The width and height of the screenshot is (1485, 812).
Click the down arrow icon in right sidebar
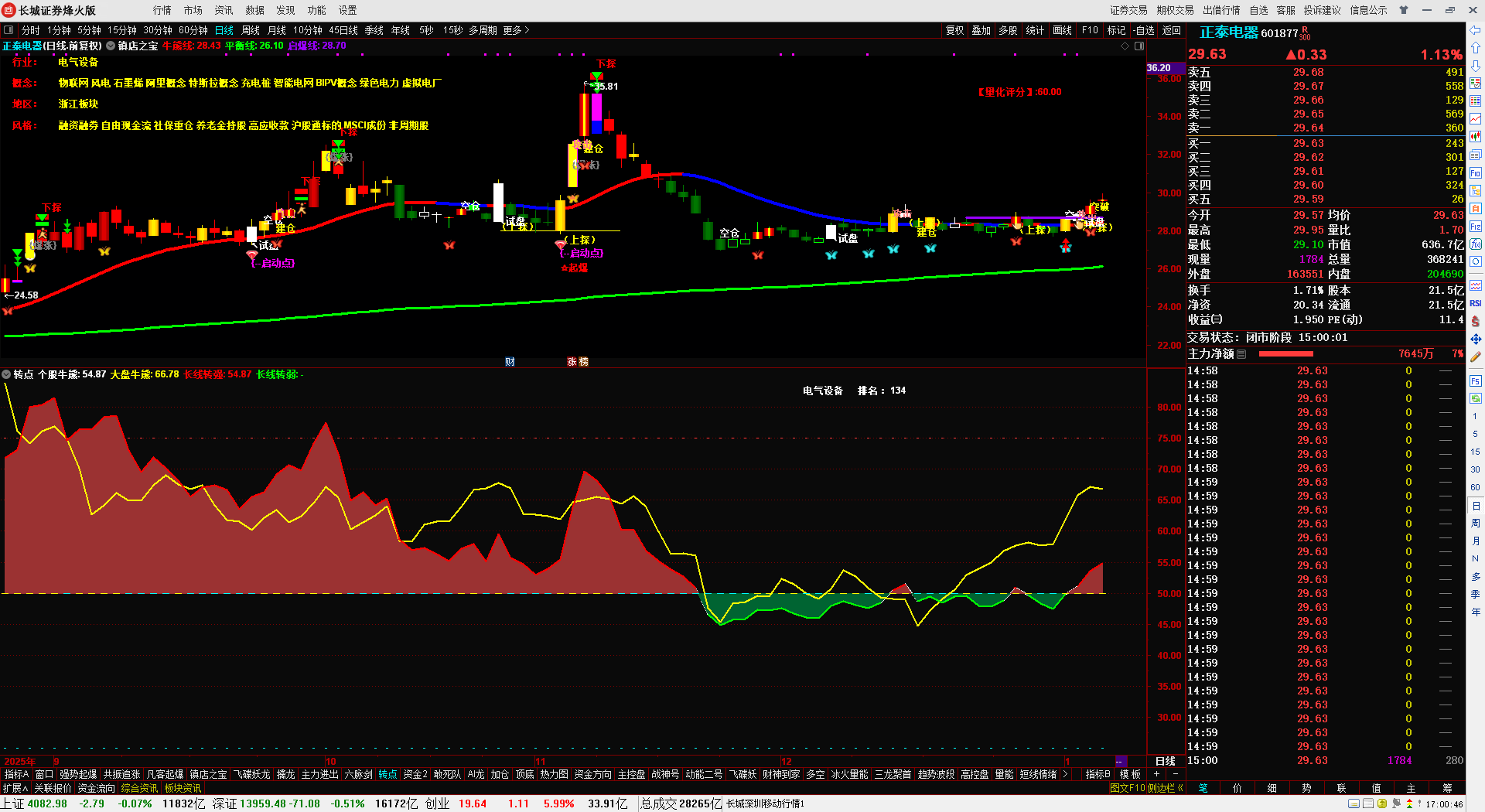pos(1476,66)
